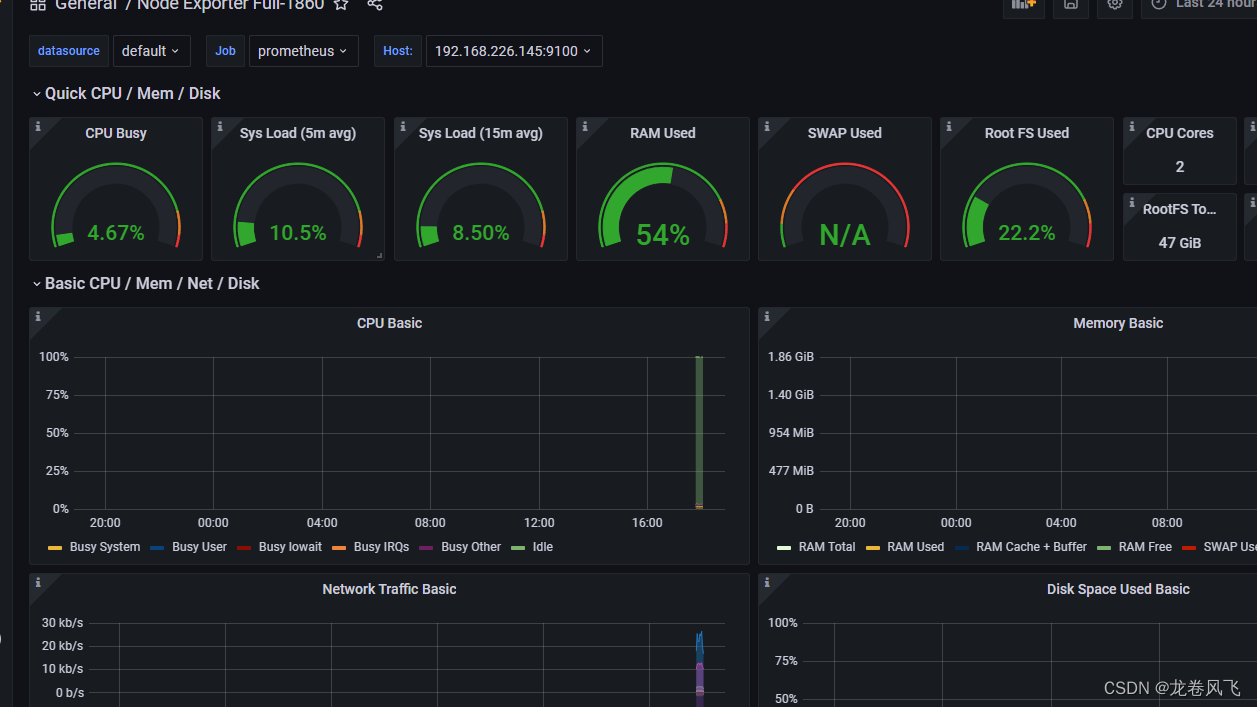This screenshot has width=1257, height=707.
Task: Collapse the Quick CPU / Mem / Disk row
Action: [x=126, y=93]
